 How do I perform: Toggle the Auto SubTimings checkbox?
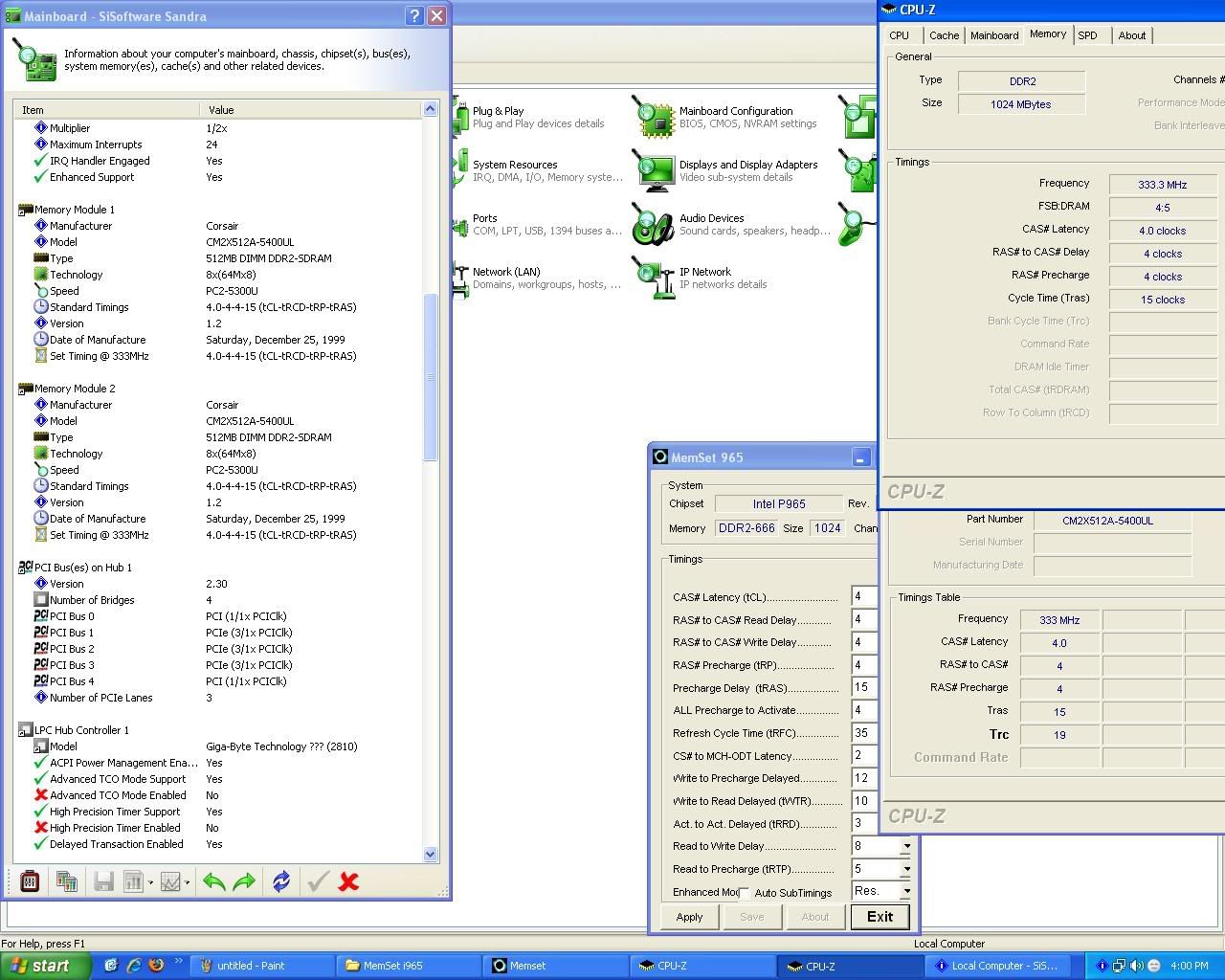click(744, 893)
